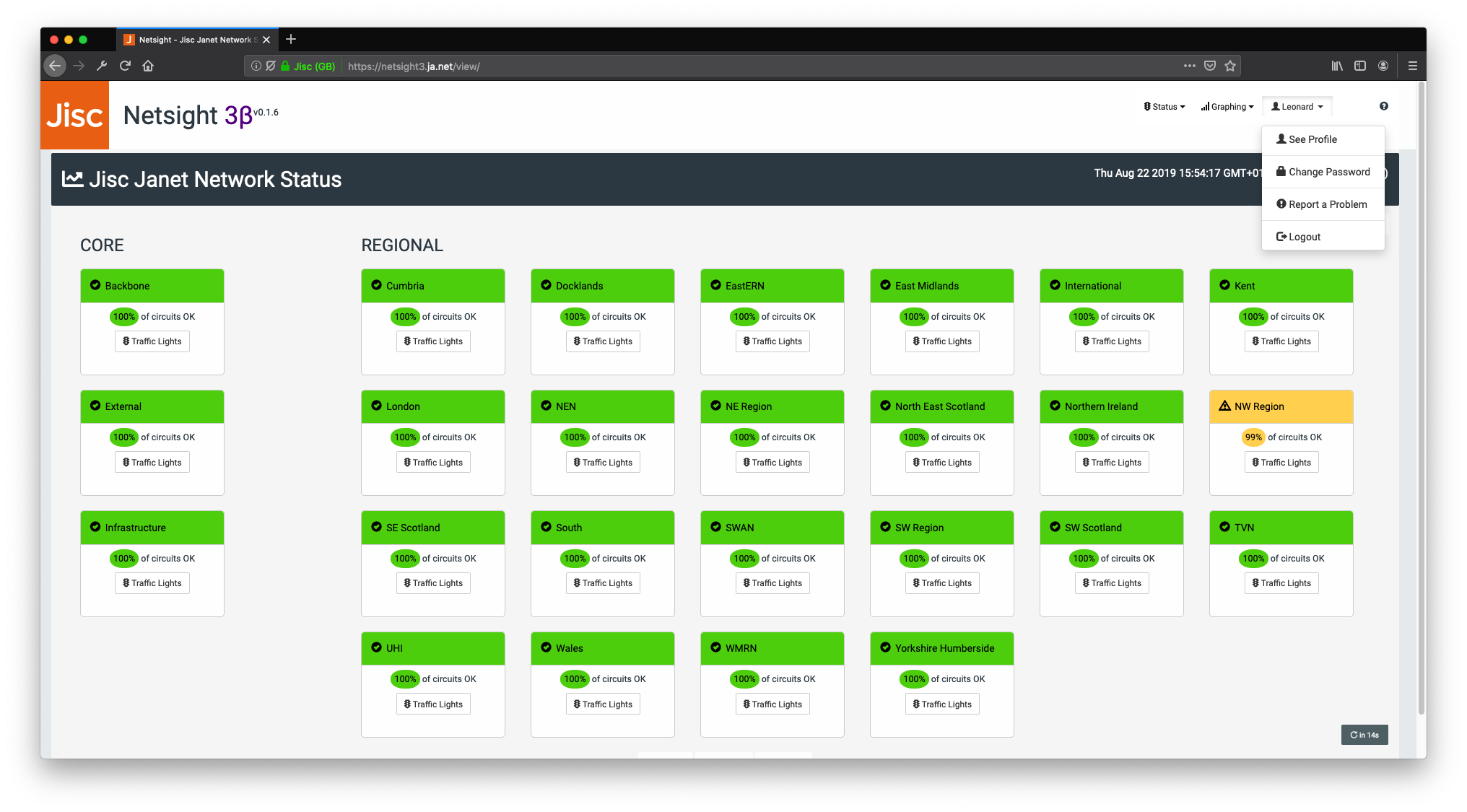Click the browser home icon
This screenshot has width=1467, height=812.
(148, 66)
